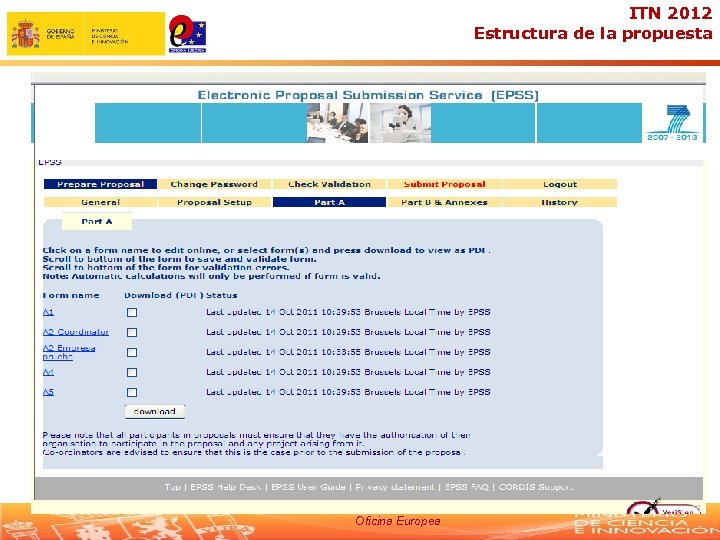Screen dimensions: 720x540
Task: Click the meeting photo in the banner
Action: coord(338,123)
